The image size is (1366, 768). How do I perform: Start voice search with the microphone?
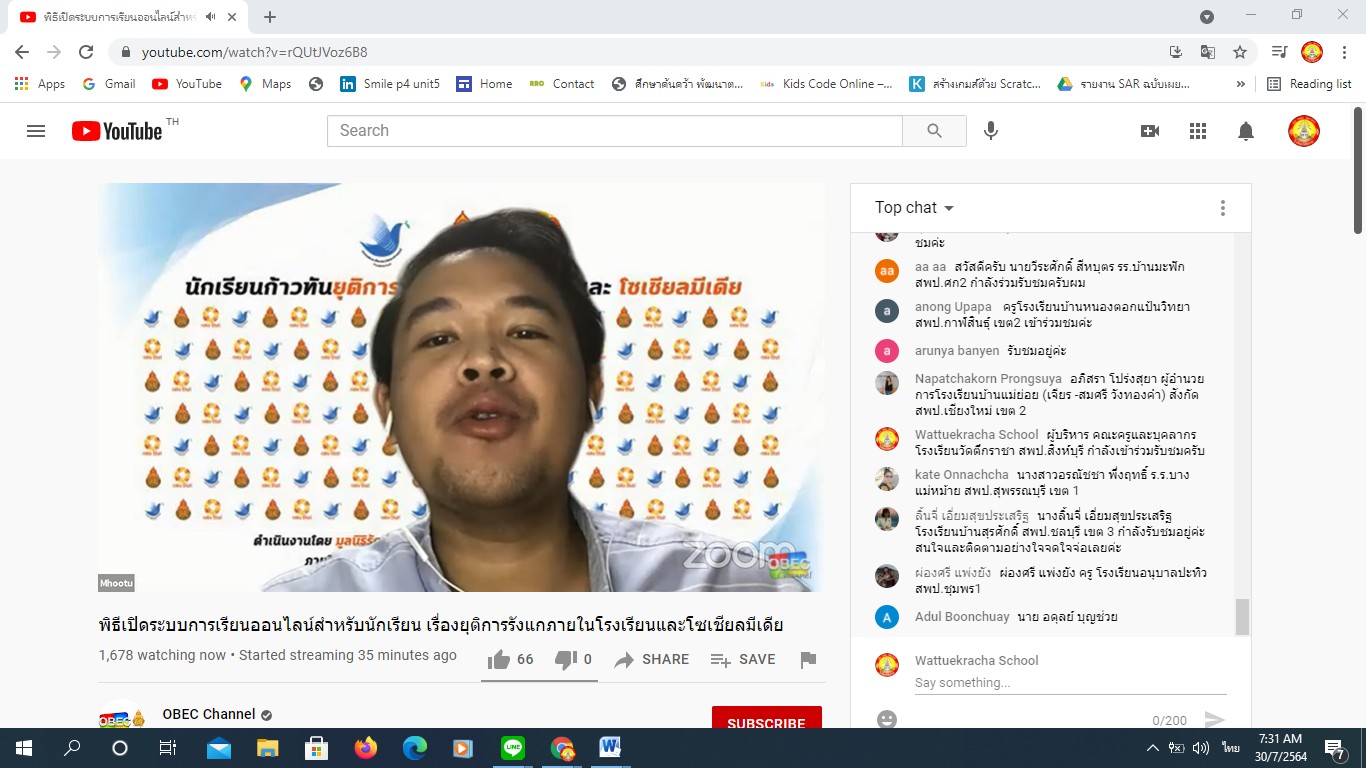tap(991, 131)
